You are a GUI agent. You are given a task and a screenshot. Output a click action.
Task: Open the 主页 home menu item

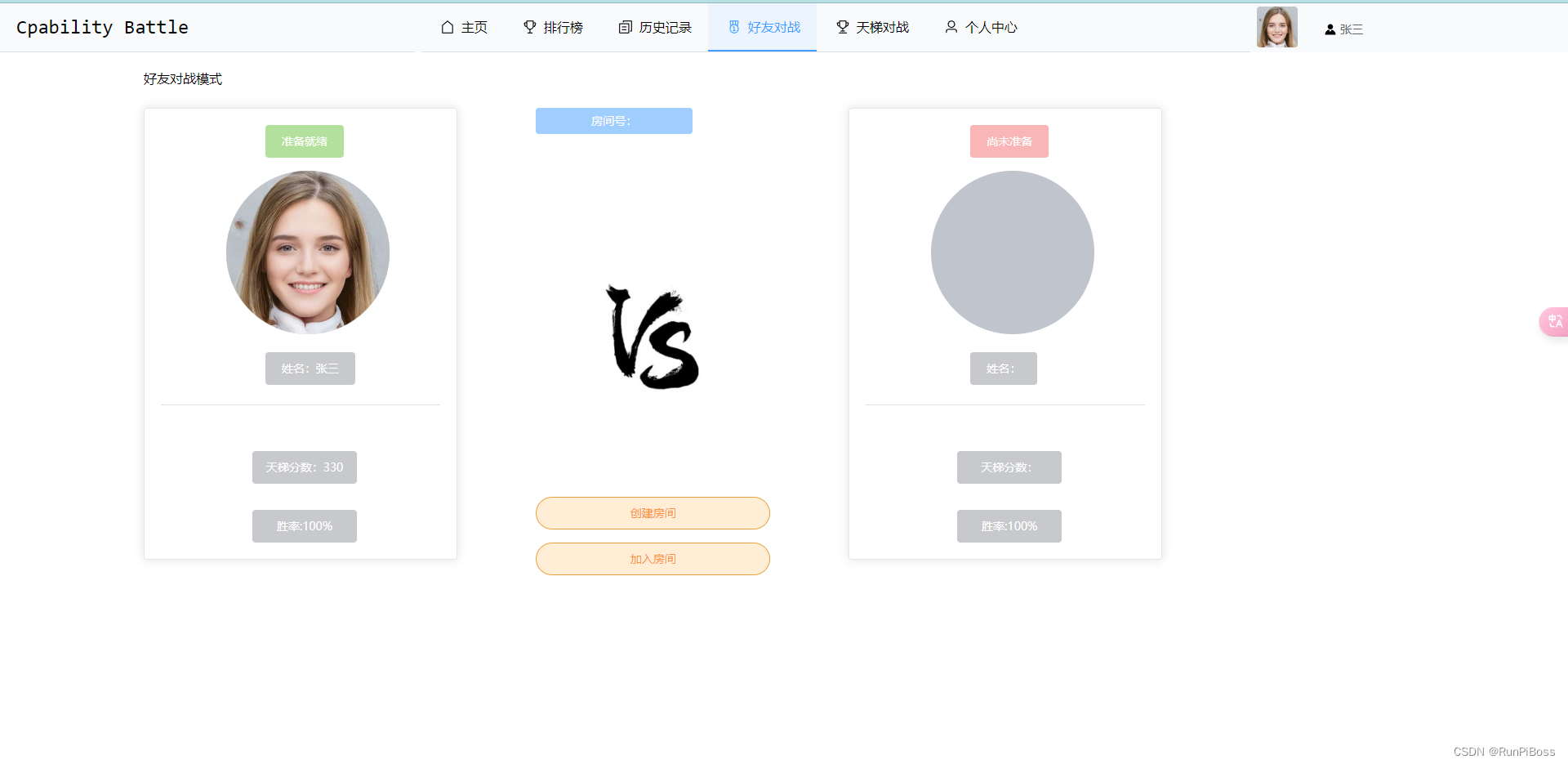(x=464, y=27)
